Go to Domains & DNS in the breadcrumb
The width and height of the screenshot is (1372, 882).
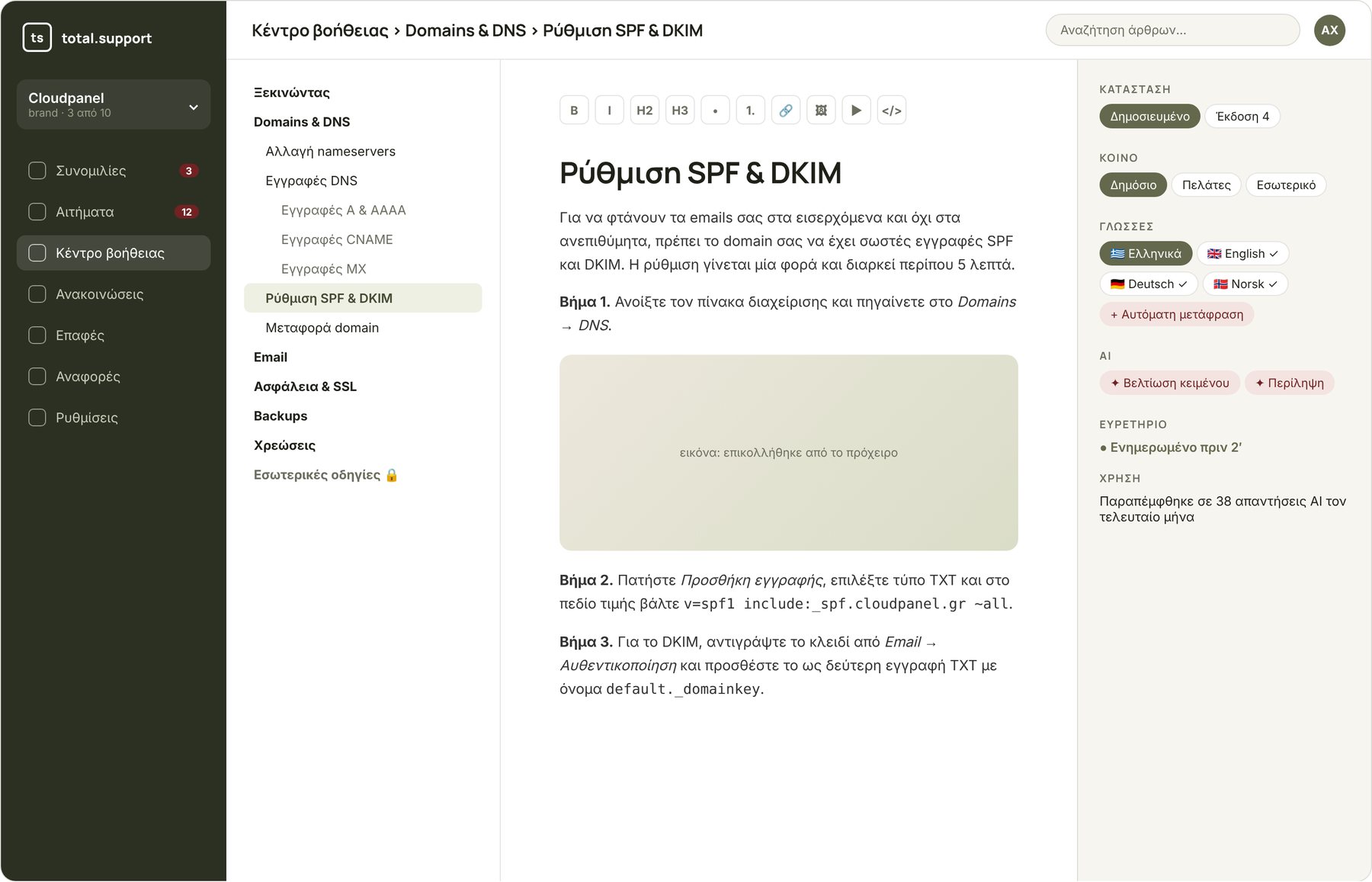pyautogui.click(x=465, y=30)
